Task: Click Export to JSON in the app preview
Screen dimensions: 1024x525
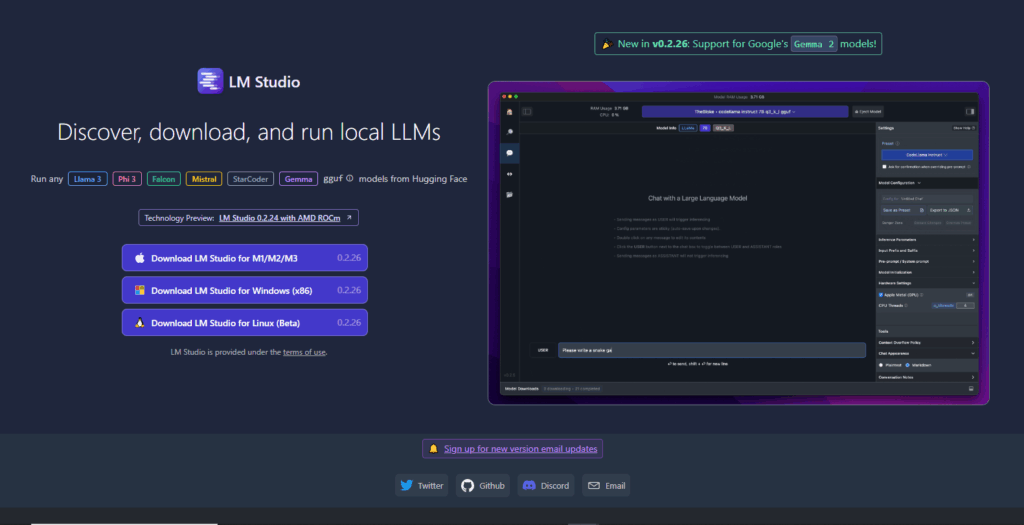Action: click(950, 210)
